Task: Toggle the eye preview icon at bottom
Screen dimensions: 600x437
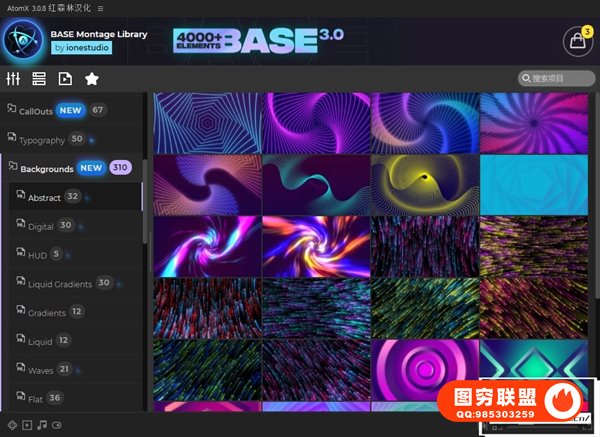Action: [57, 425]
